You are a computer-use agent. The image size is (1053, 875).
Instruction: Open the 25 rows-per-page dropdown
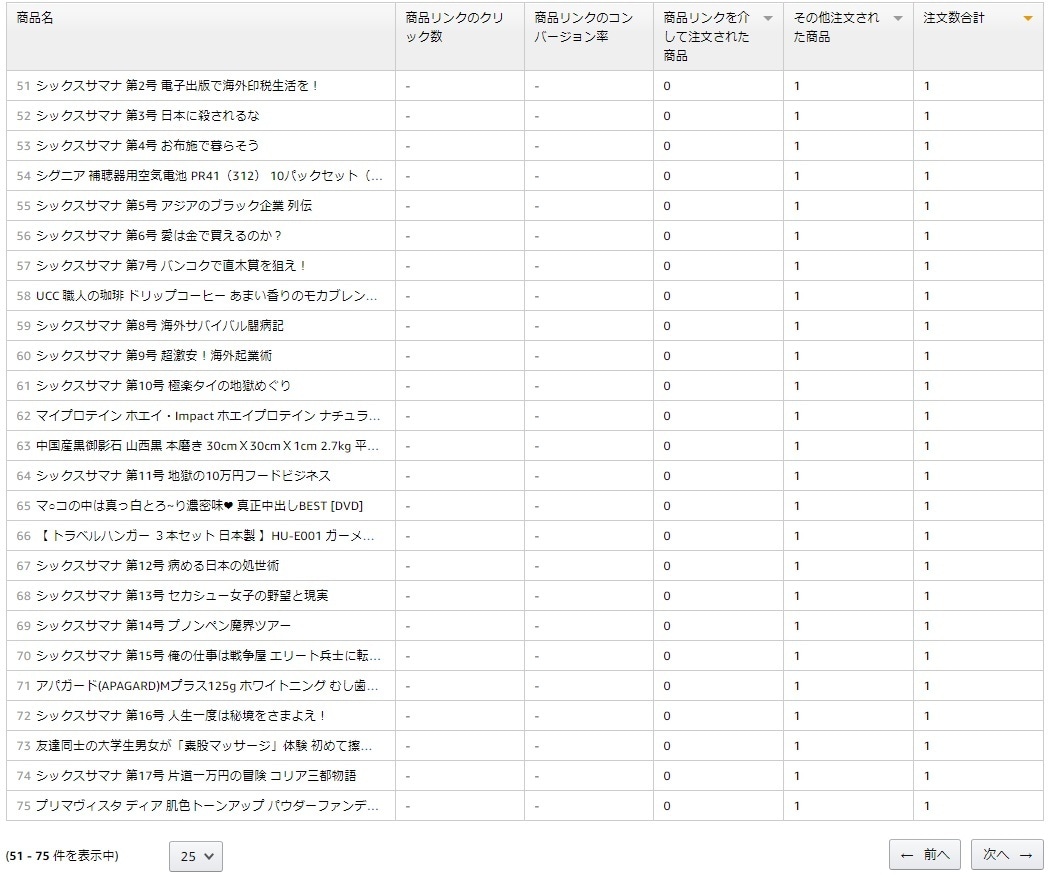click(195, 856)
